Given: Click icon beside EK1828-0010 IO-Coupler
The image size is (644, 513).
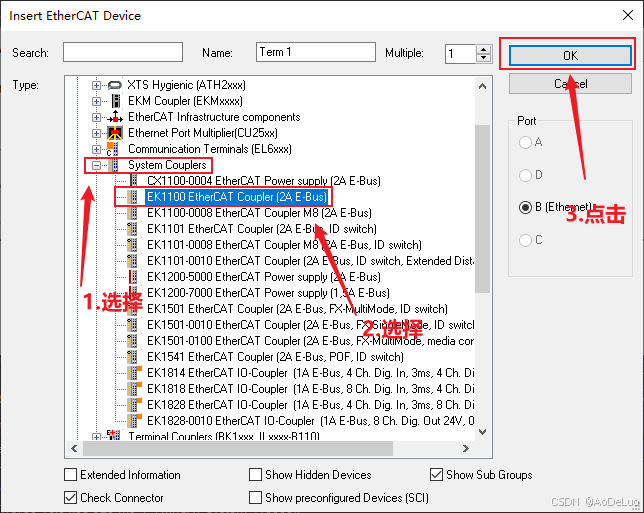Looking at the screenshot, I should [x=134, y=421].
